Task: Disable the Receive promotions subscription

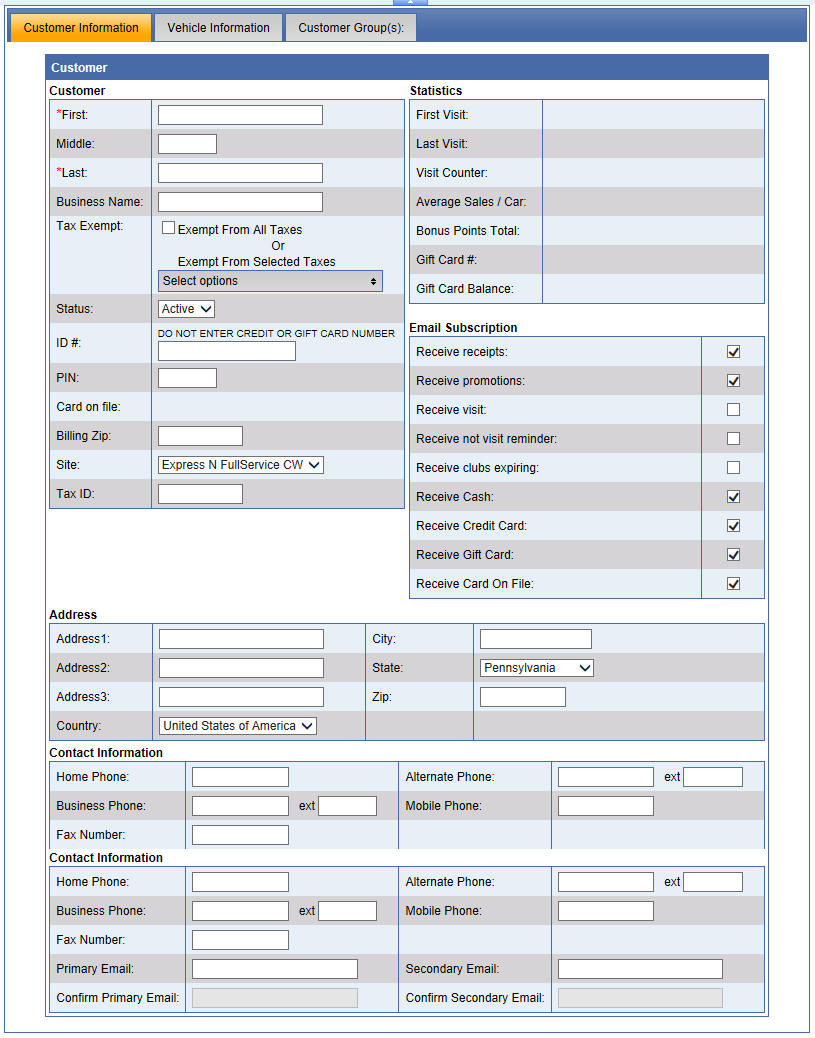Action: (733, 381)
